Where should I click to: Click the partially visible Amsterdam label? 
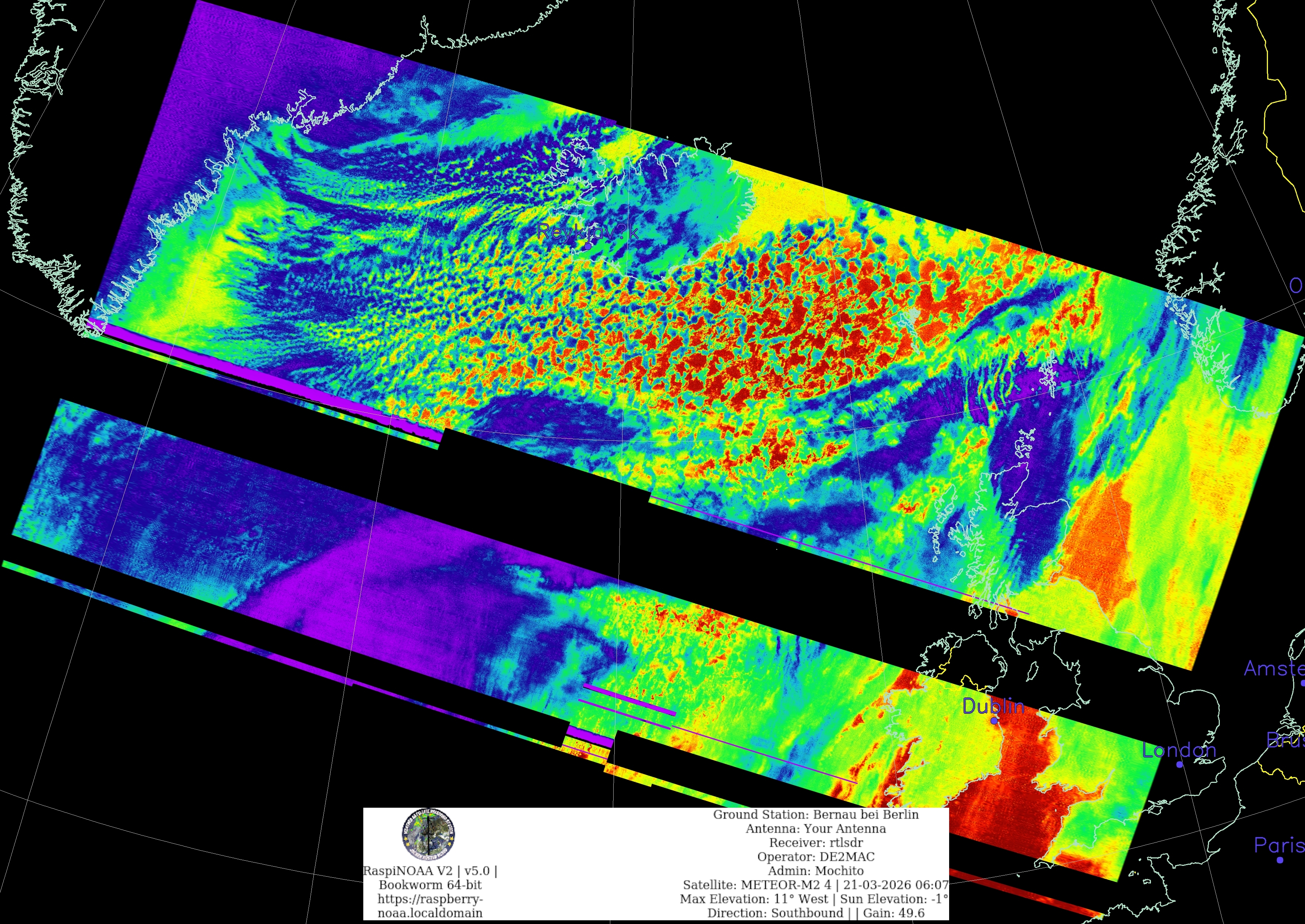click(x=1274, y=668)
